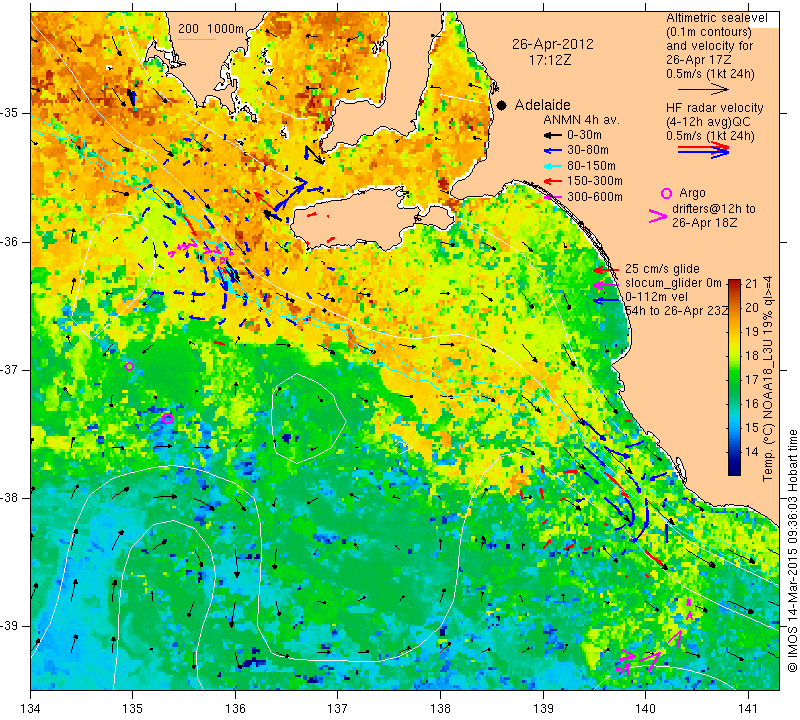The width and height of the screenshot is (800, 720).
Task: Click the red-blue HF radar scale arrows
Action: (703, 150)
